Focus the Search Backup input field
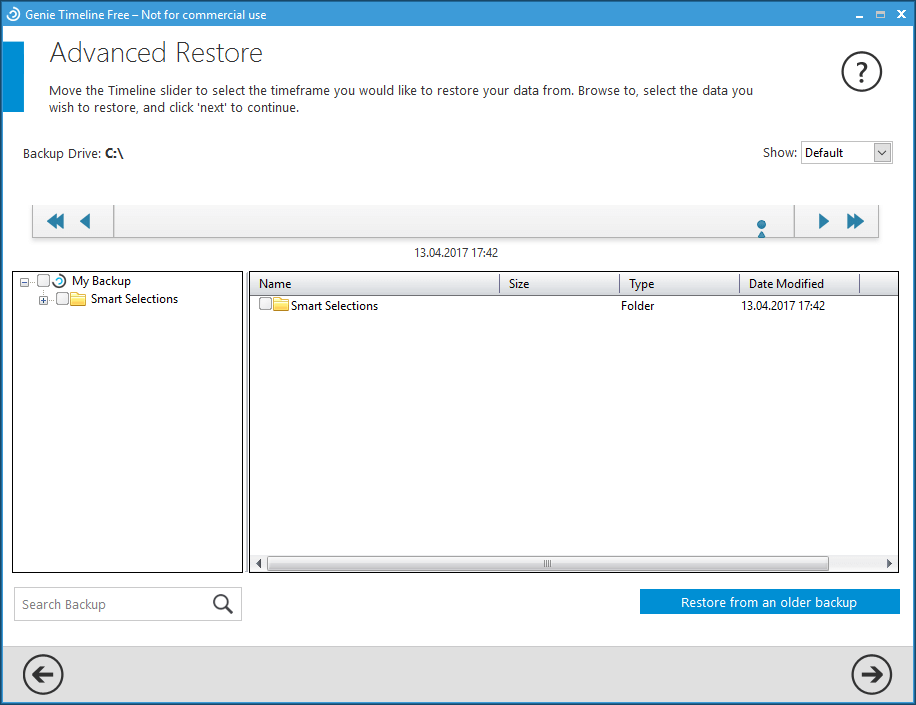916x705 pixels. (110, 604)
